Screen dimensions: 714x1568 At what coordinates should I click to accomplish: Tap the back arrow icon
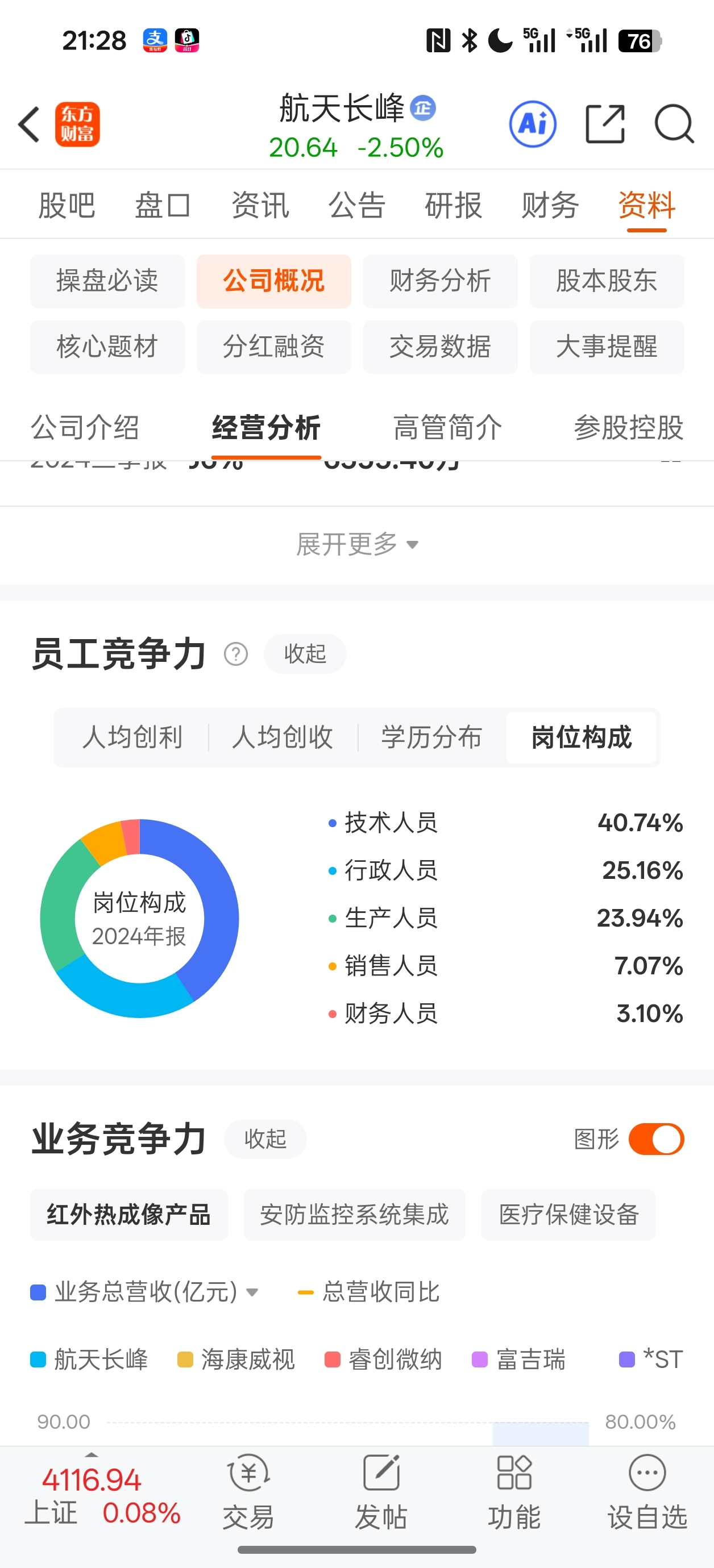pos(28,124)
